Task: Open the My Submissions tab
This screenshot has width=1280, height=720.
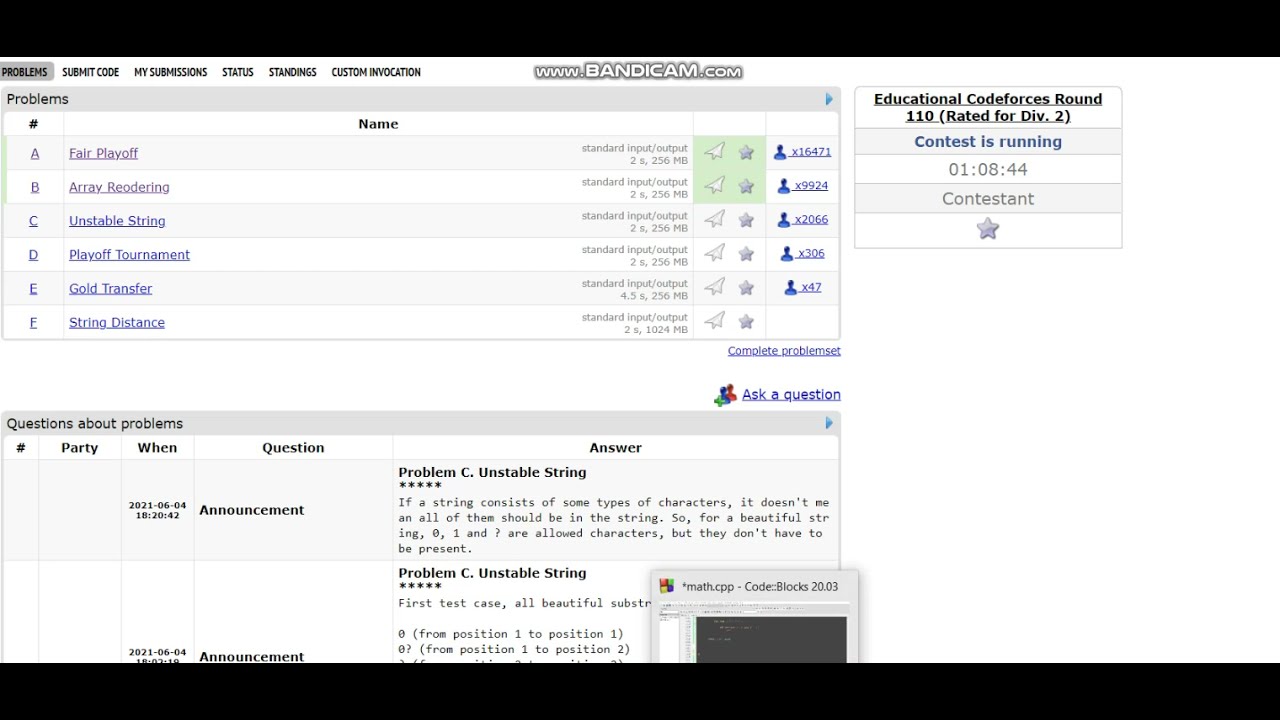Action: (x=170, y=72)
